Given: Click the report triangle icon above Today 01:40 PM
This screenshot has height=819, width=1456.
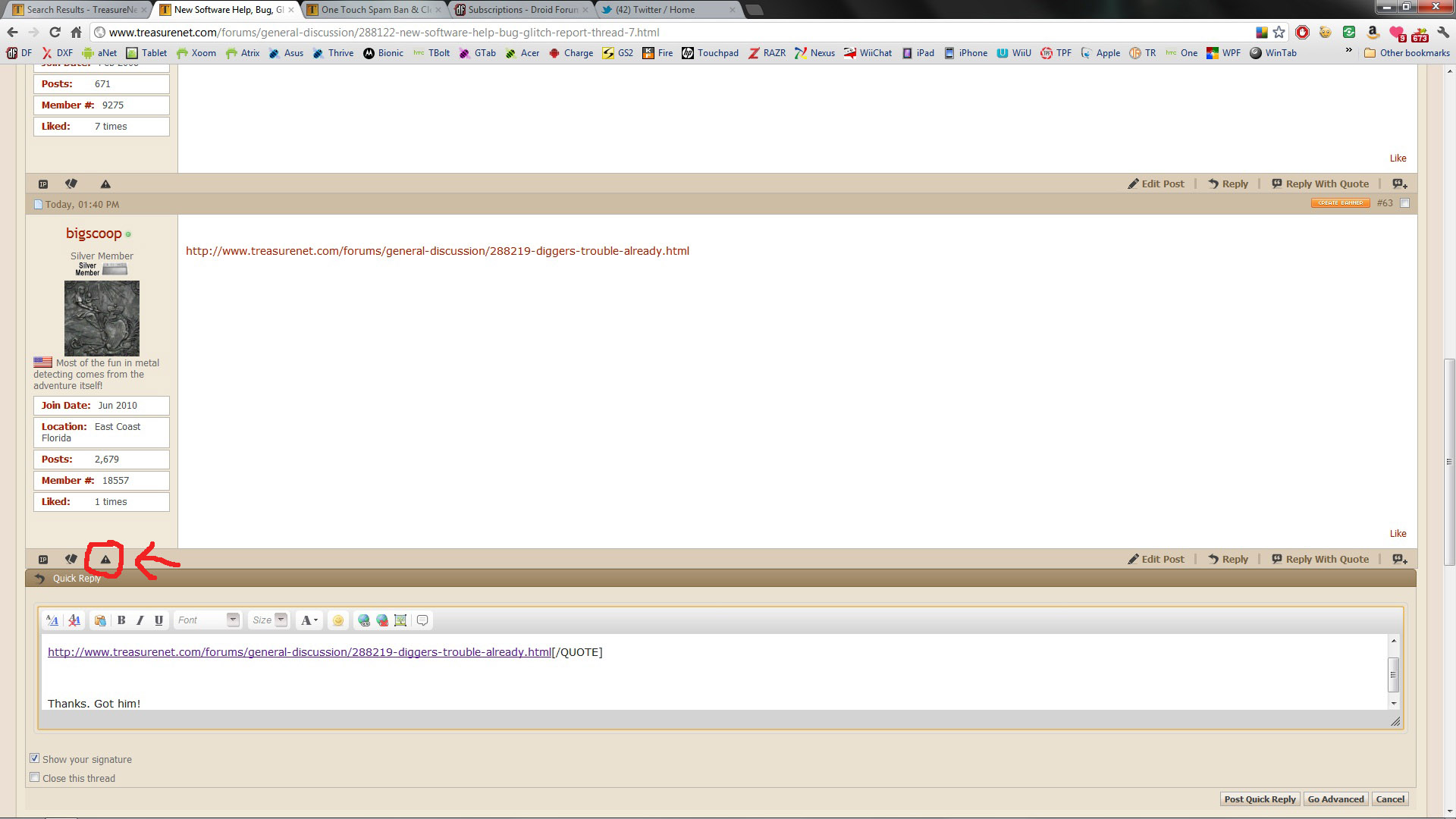Looking at the screenshot, I should (105, 184).
